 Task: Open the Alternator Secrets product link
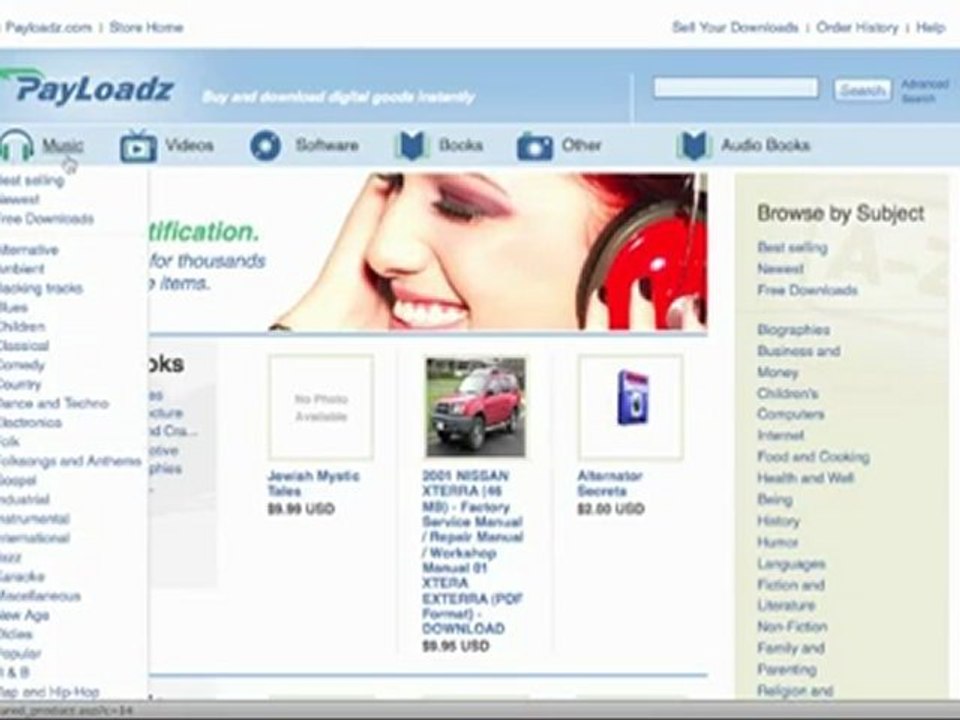(610, 484)
